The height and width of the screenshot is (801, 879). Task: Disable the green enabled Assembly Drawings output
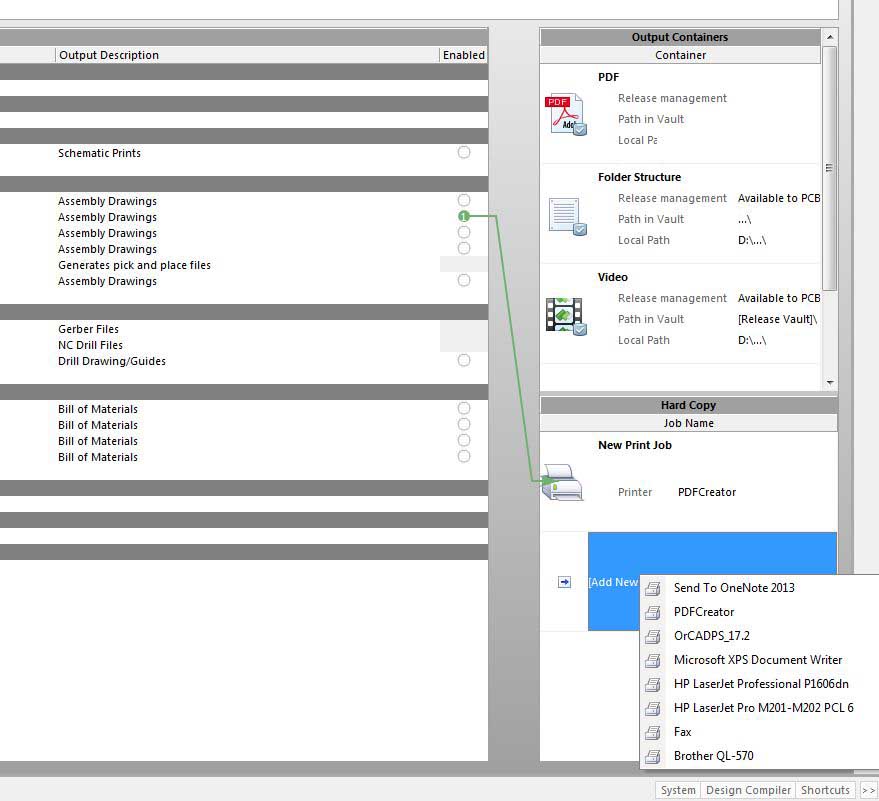464,216
